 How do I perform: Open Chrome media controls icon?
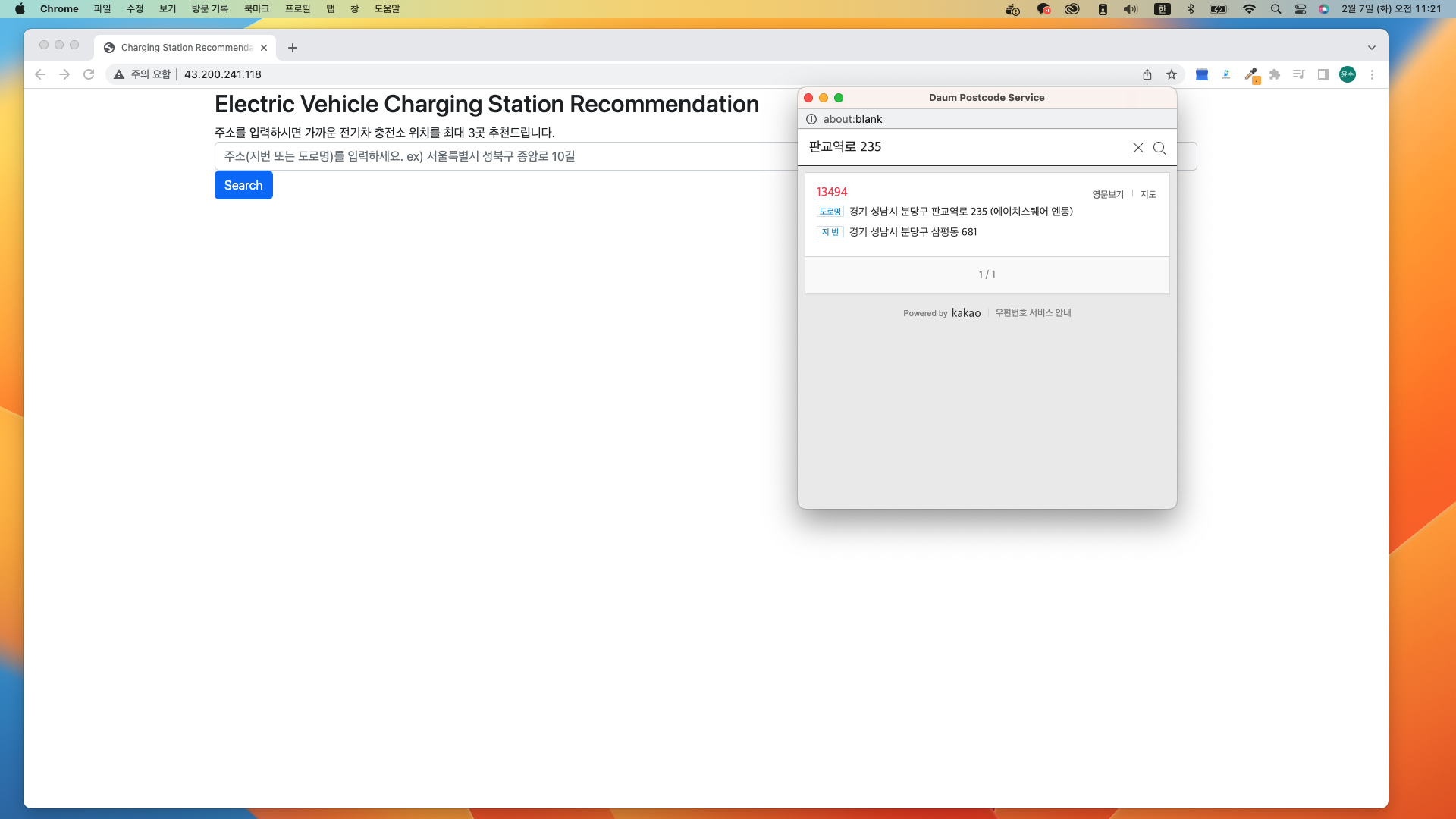1298,74
